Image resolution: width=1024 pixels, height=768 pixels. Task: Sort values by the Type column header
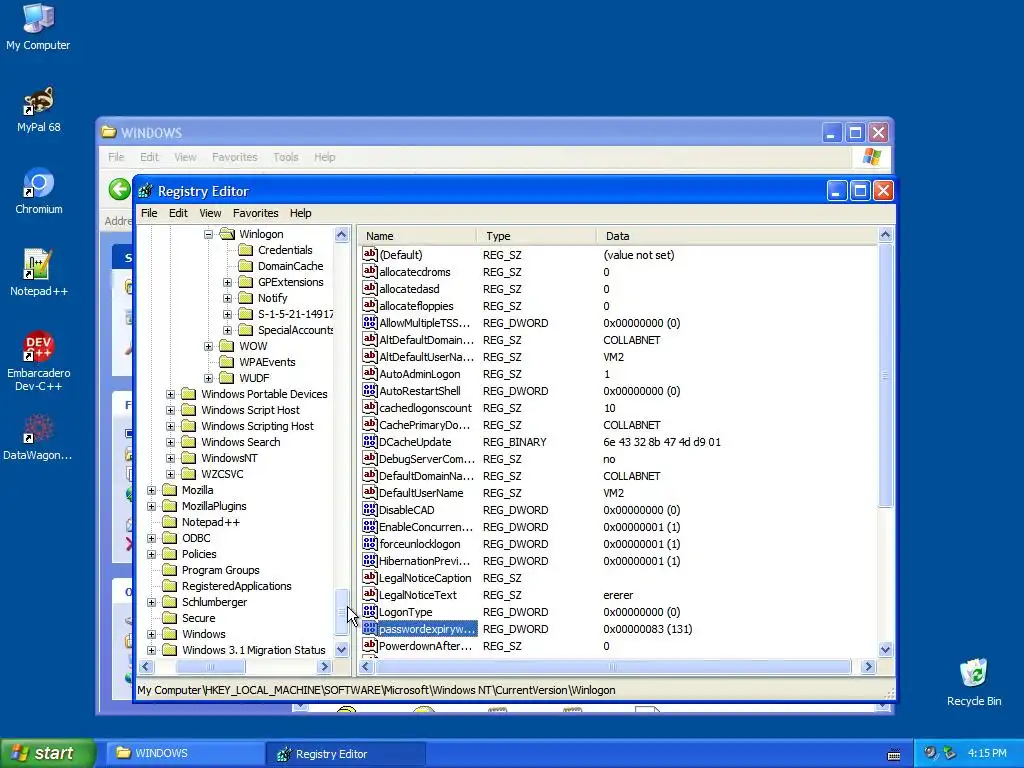click(537, 236)
